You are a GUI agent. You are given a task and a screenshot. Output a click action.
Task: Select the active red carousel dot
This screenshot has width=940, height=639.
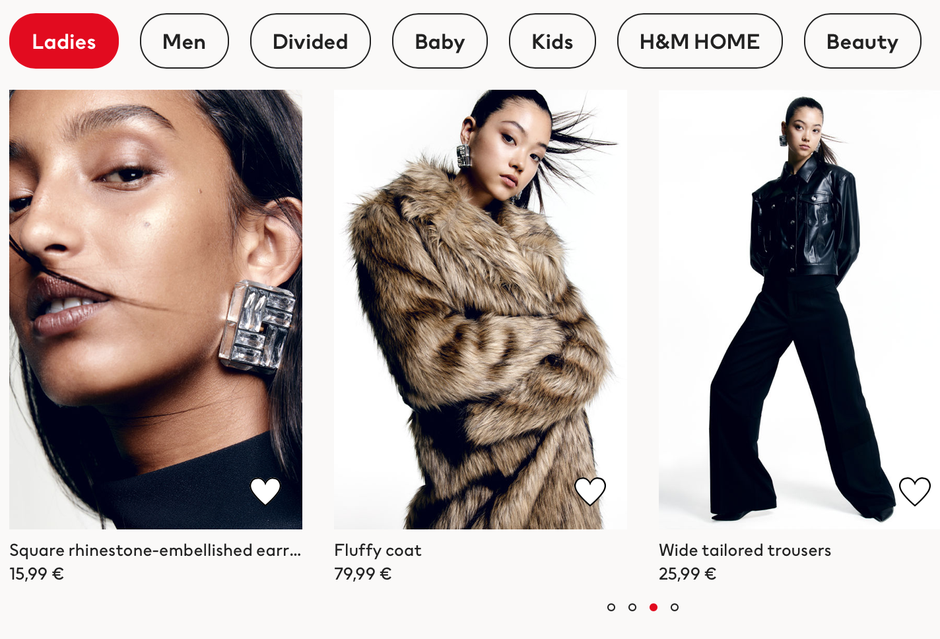(x=653, y=607)
